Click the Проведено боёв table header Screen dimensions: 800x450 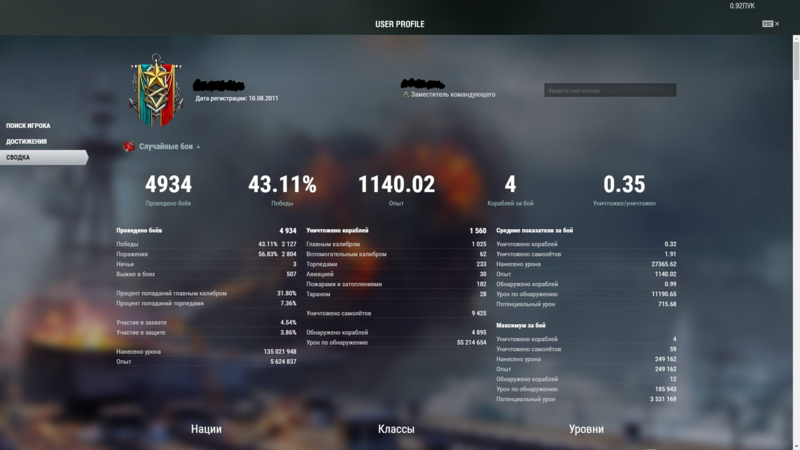pos(139,231)
